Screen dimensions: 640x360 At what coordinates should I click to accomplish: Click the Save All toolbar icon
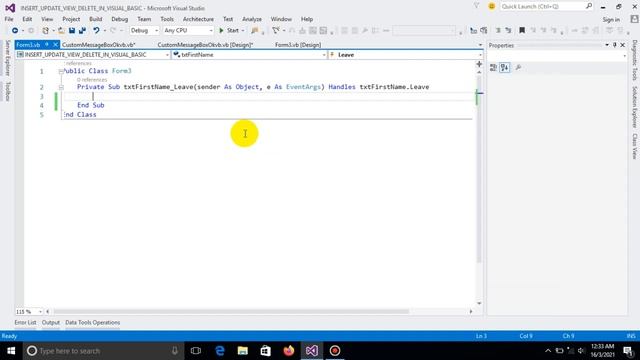click(x=82, y=30)
